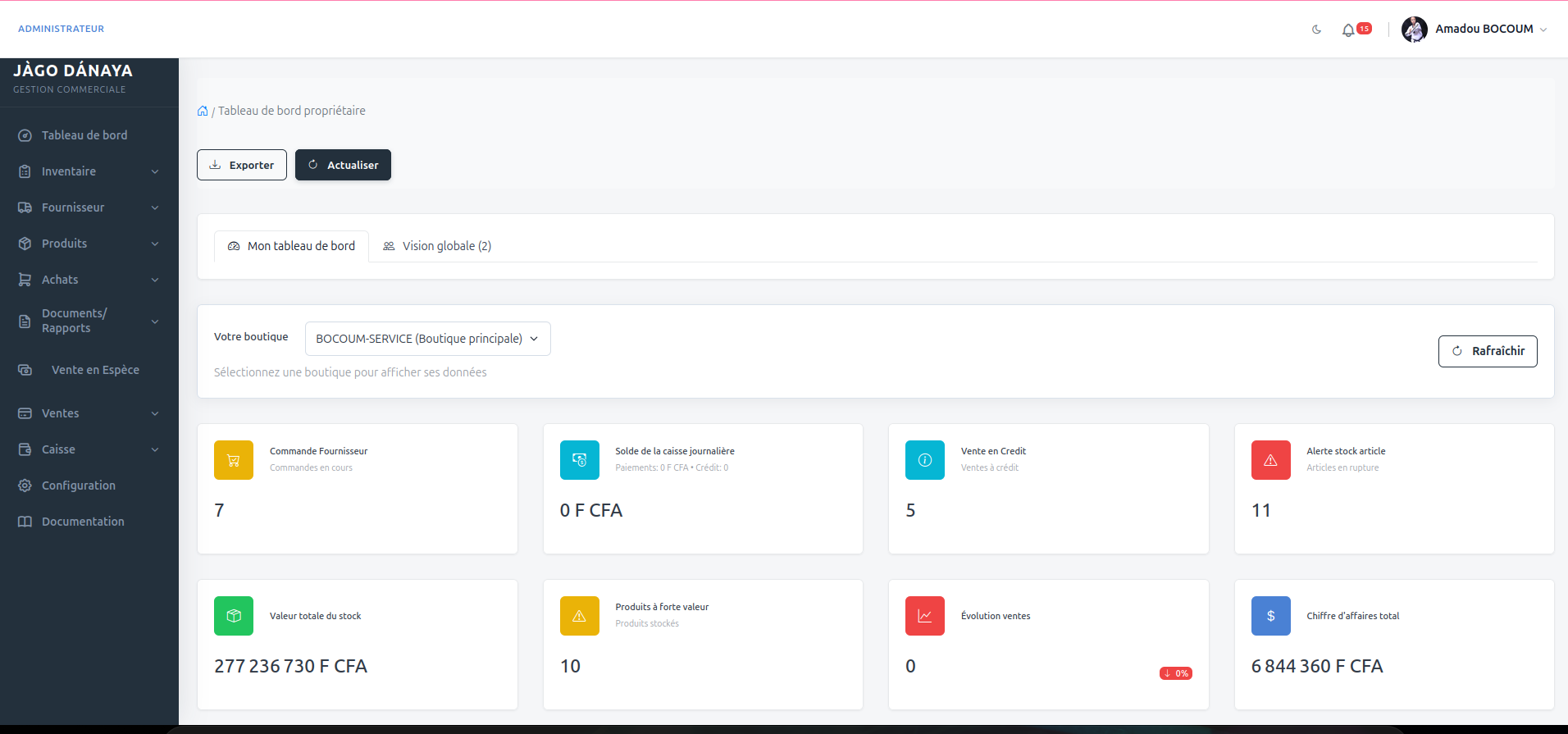
Task: Expand the Ventes menu chevron
Action: pyautogui.click(x=155, y=413)
